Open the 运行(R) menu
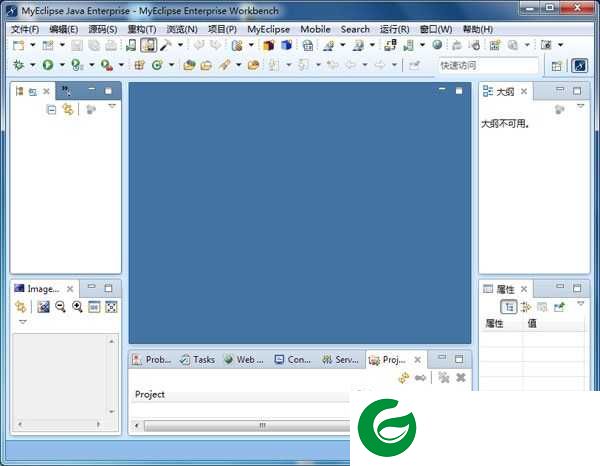The height and width of the screenshot is (466, 600). tap(395, 29)
